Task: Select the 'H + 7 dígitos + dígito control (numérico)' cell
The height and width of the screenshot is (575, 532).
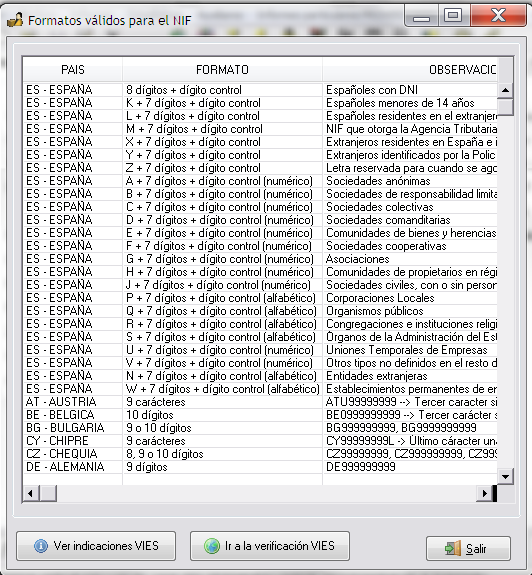Action: 223,272
